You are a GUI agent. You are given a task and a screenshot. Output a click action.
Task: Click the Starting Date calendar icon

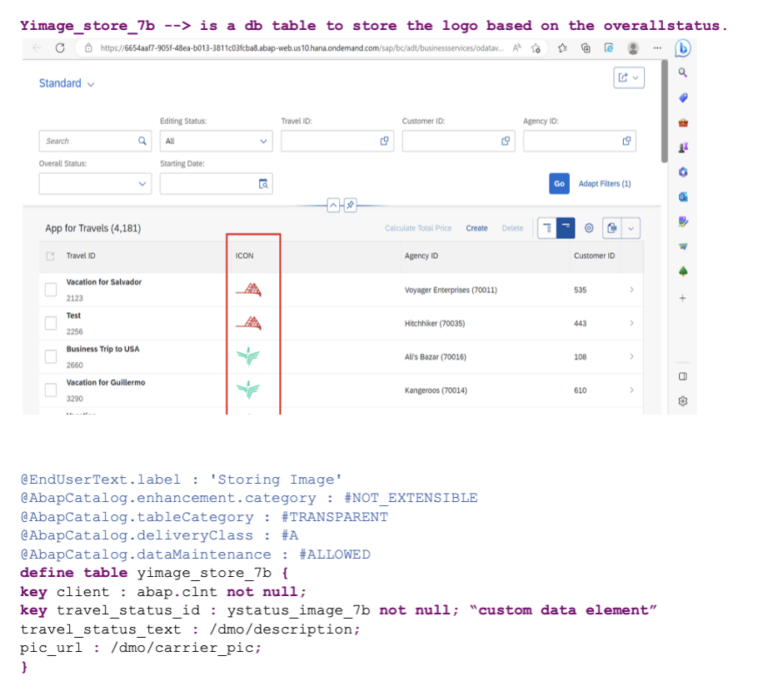tap(264, 184)
